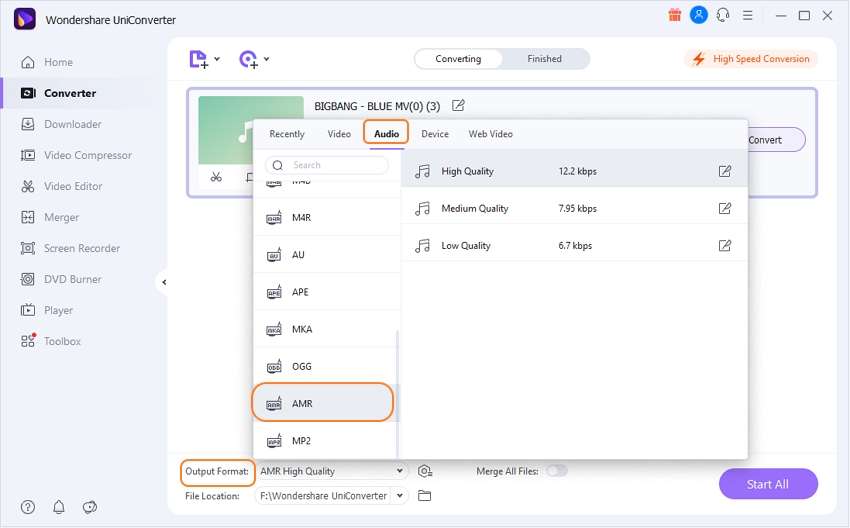
Task: Edit the Low Quality preset settings
Action: pyautogui.click(x=725, y=246)
